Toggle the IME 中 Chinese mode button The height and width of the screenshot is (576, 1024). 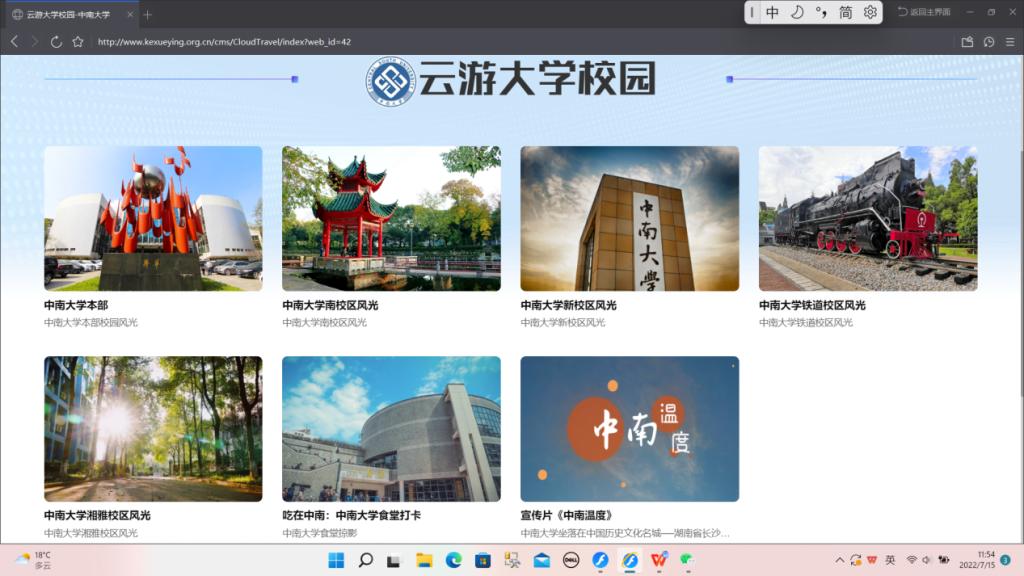[x=772, y=12]
